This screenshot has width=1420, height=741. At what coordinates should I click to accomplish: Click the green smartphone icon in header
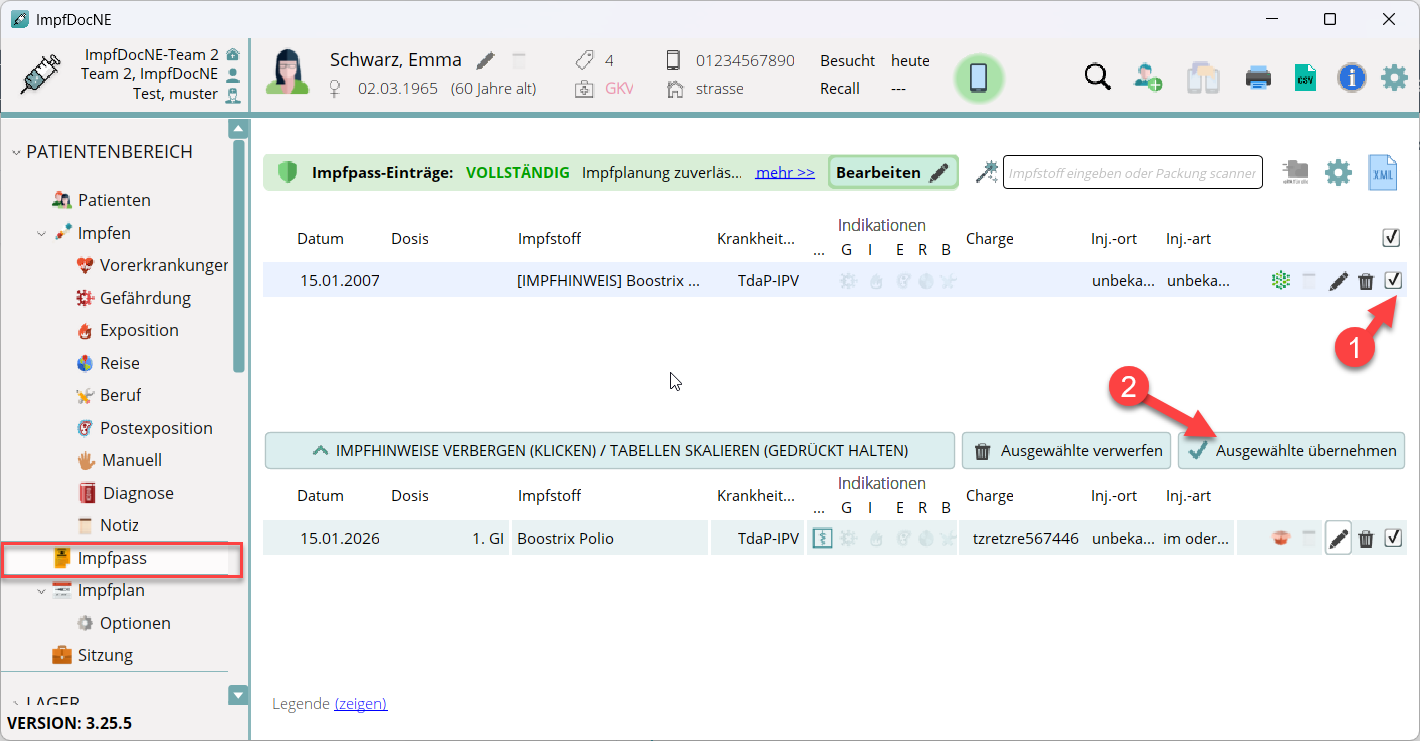click(979, 78)
